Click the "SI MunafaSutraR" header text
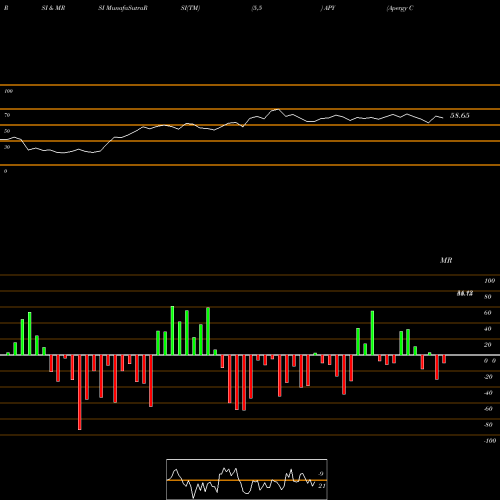The image size is (500, 500). 123,8
